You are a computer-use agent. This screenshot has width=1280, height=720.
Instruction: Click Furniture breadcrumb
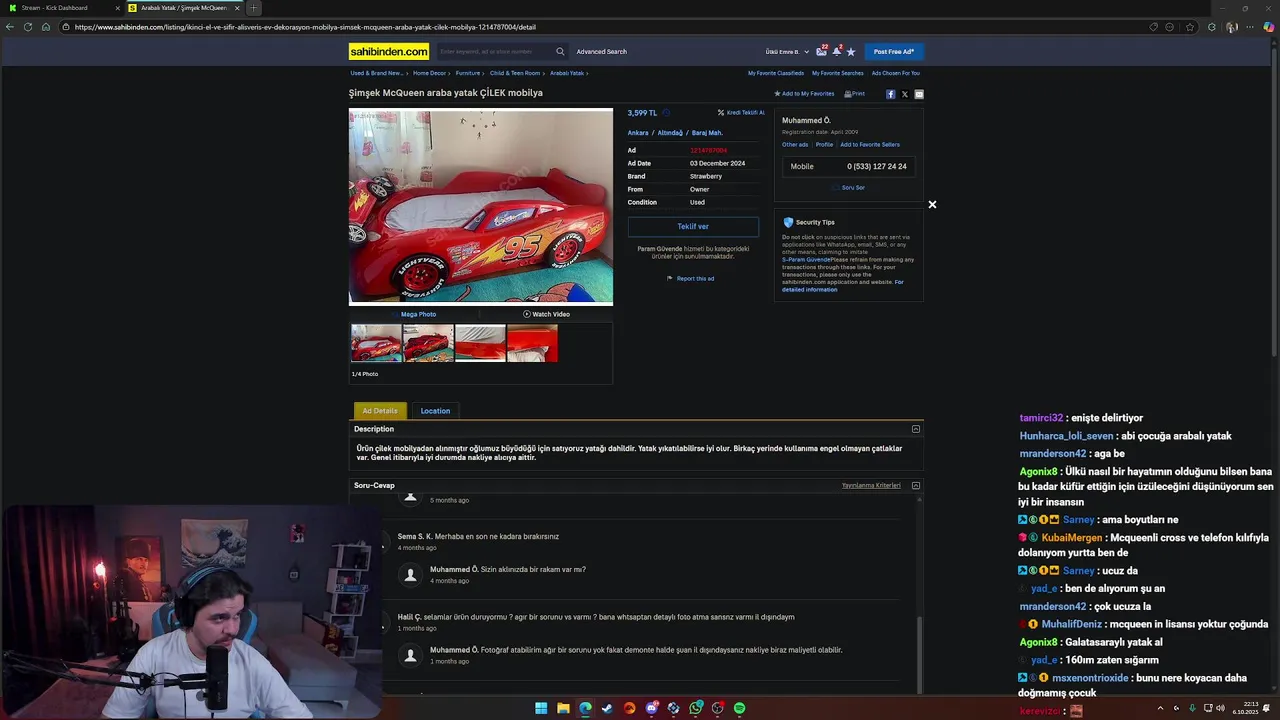468,73
